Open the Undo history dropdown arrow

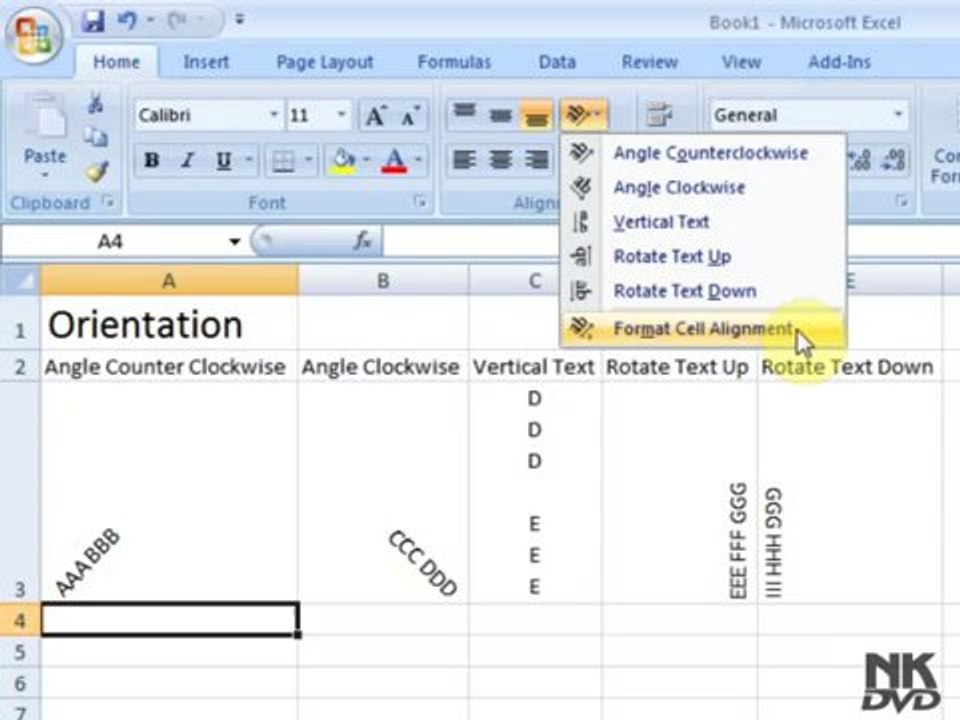[150, 21]
